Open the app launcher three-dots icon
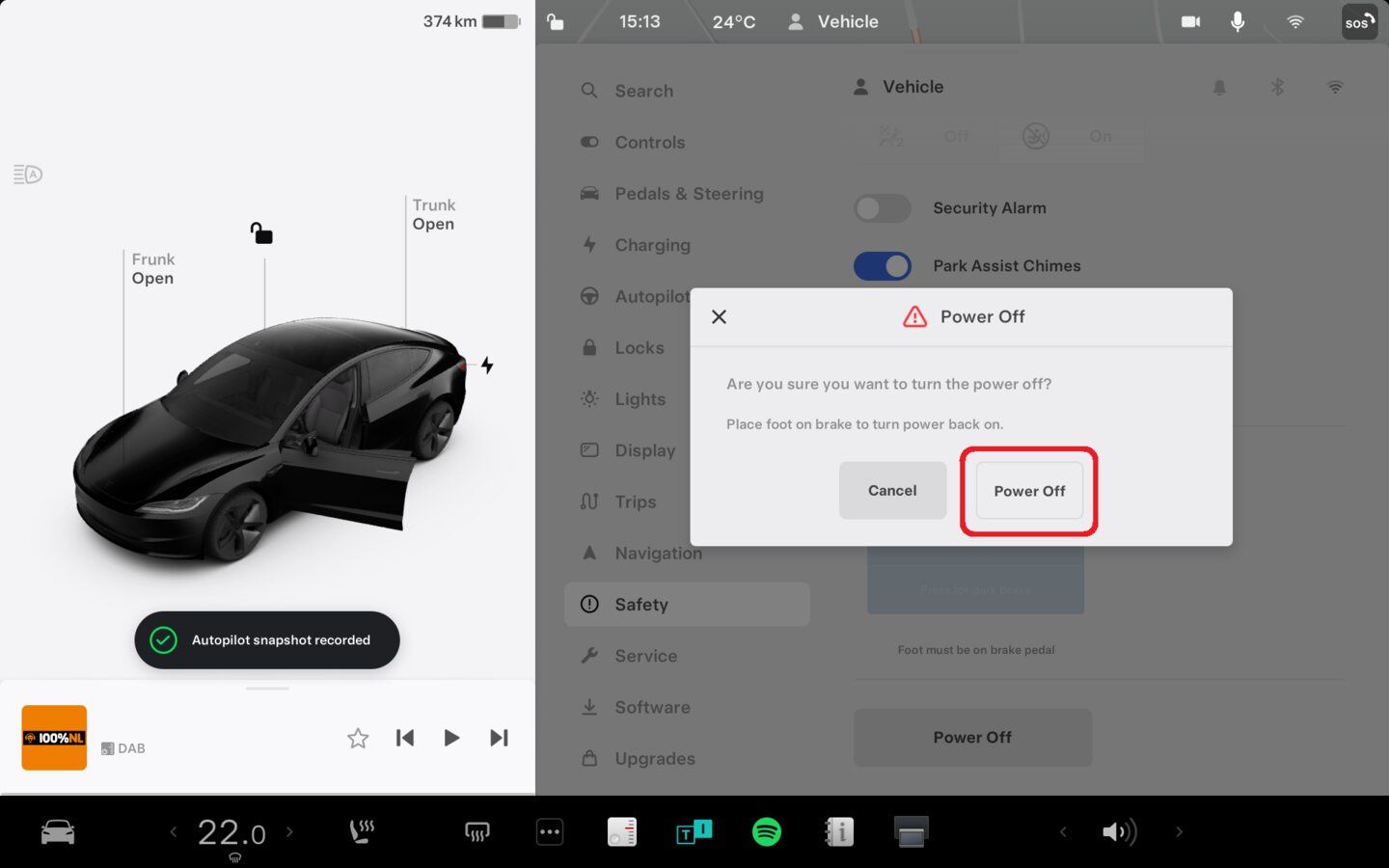 coord(550,831)
